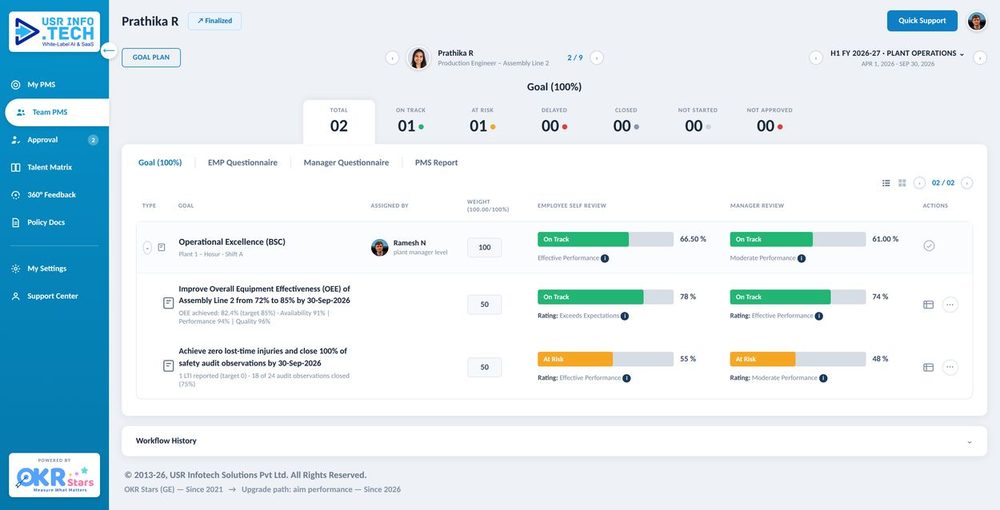Image resolution: width=1000 pixels, height=510 pixels.
Task: Click the OEE goal document icon
Action: pyautogui.click(x=168, y=303)
